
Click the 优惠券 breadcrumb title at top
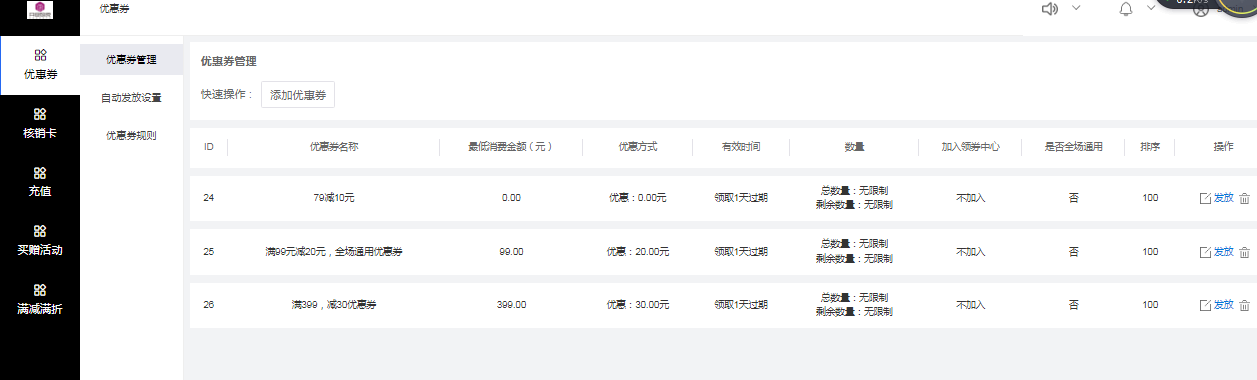point(114,9)
